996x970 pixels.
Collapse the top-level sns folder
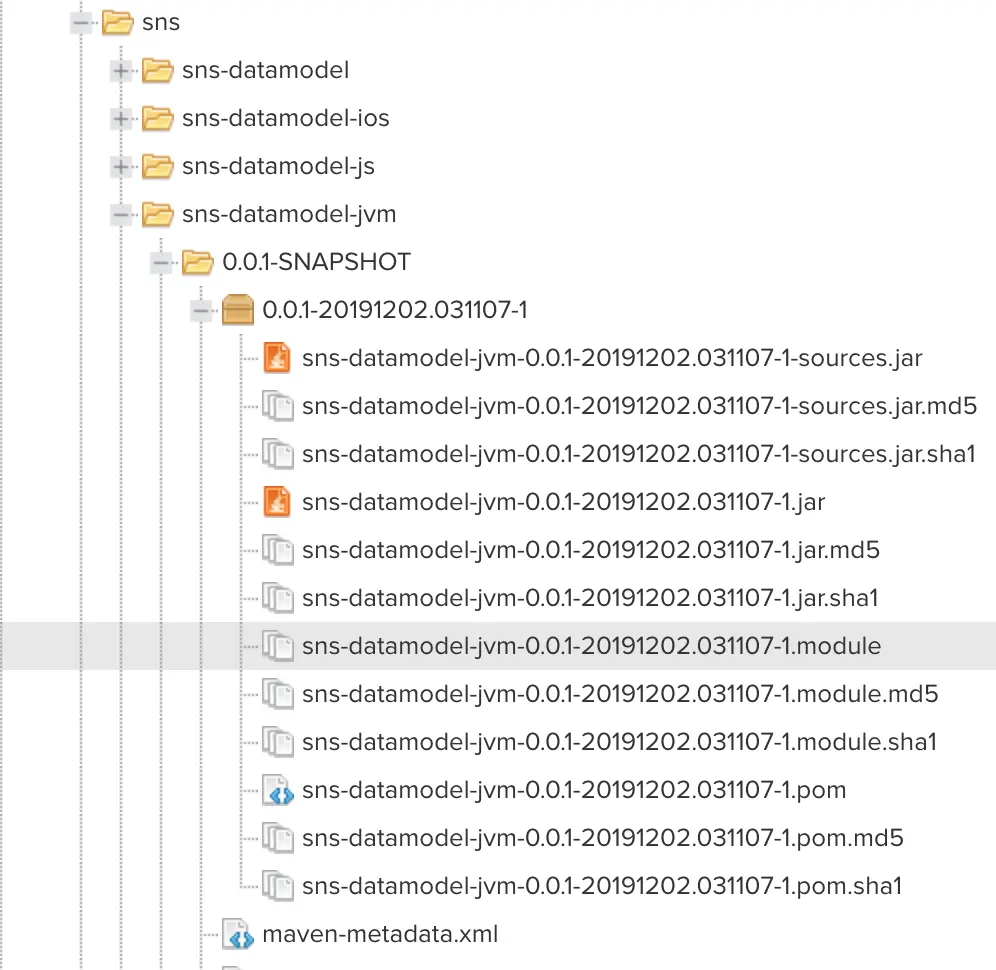[81, 23]
